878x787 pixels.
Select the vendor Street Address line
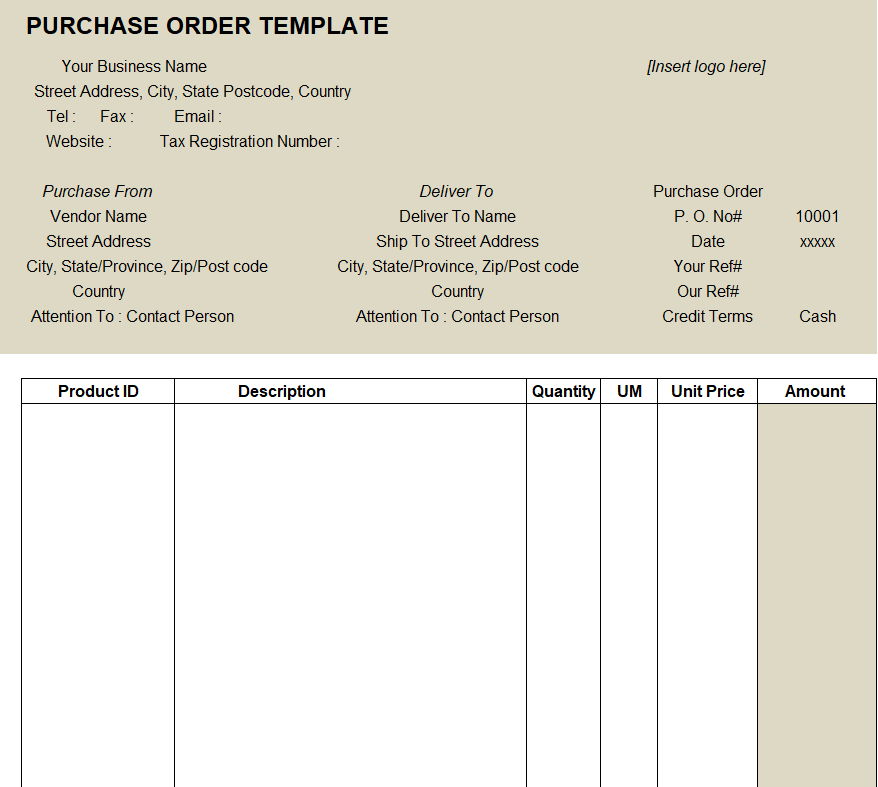[98, 241]
